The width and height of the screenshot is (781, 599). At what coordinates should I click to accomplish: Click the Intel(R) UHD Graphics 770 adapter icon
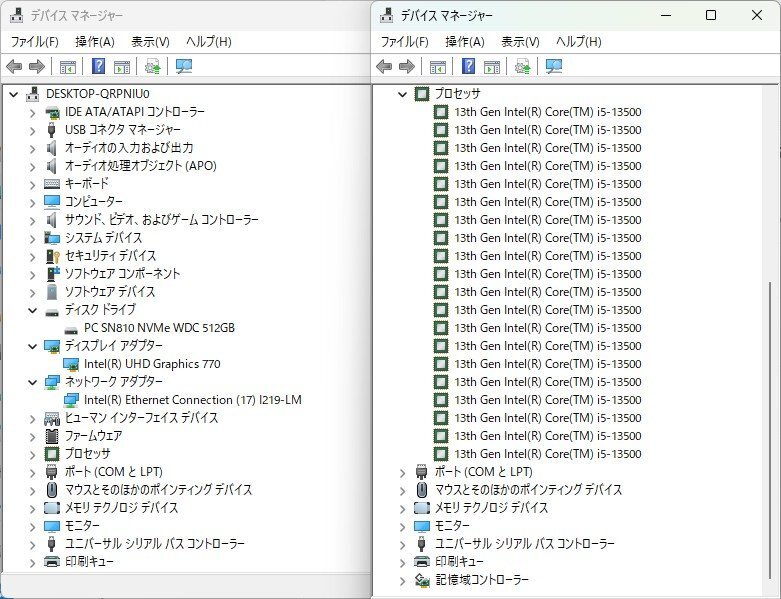[71, 364]
